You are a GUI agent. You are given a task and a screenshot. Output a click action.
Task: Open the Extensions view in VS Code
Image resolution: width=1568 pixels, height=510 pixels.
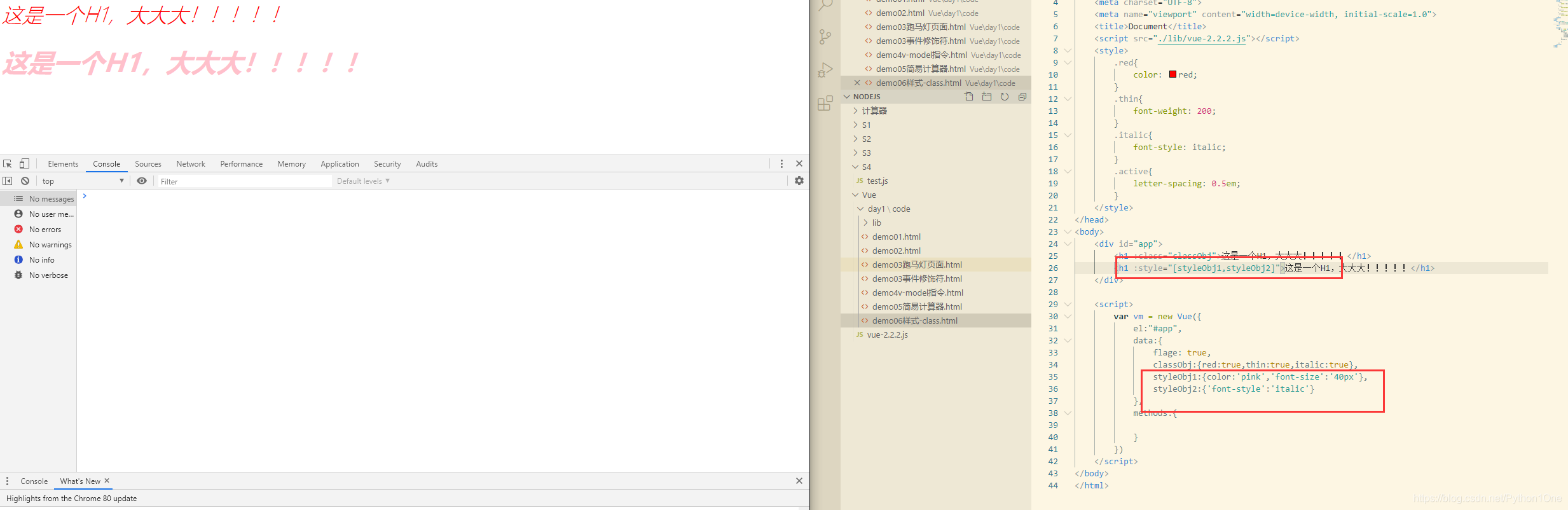825,103
